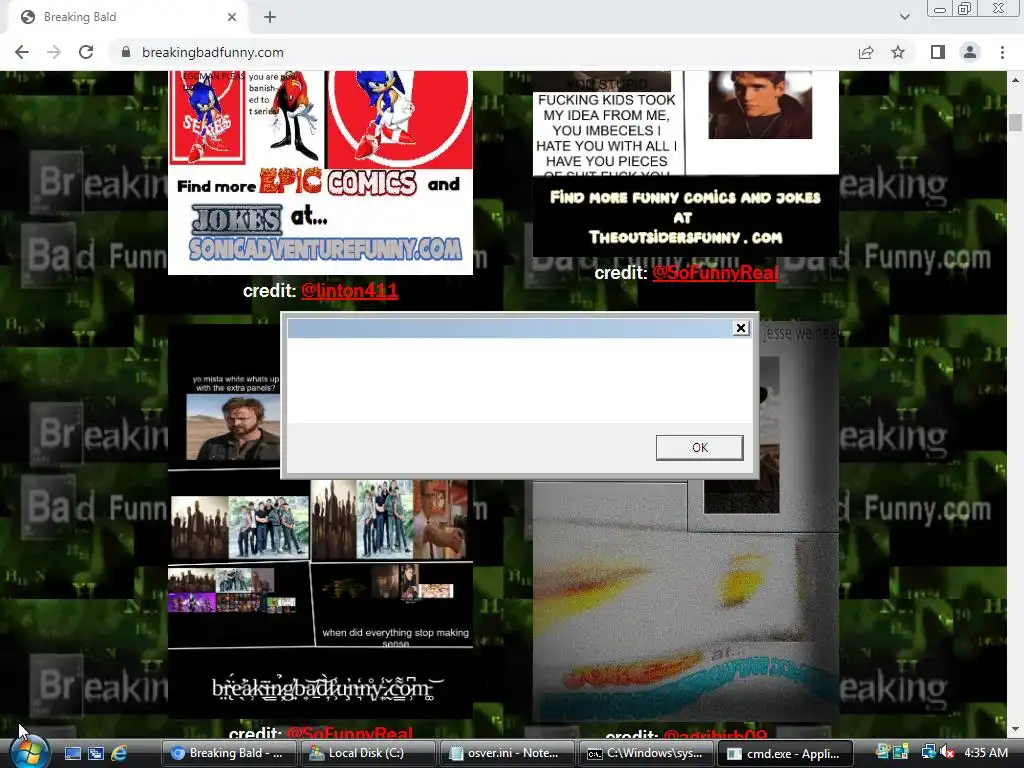1024x768 pixels.
Task: Switch to the Local Disk (C:) taskbar window
Action: click(368, 754)
